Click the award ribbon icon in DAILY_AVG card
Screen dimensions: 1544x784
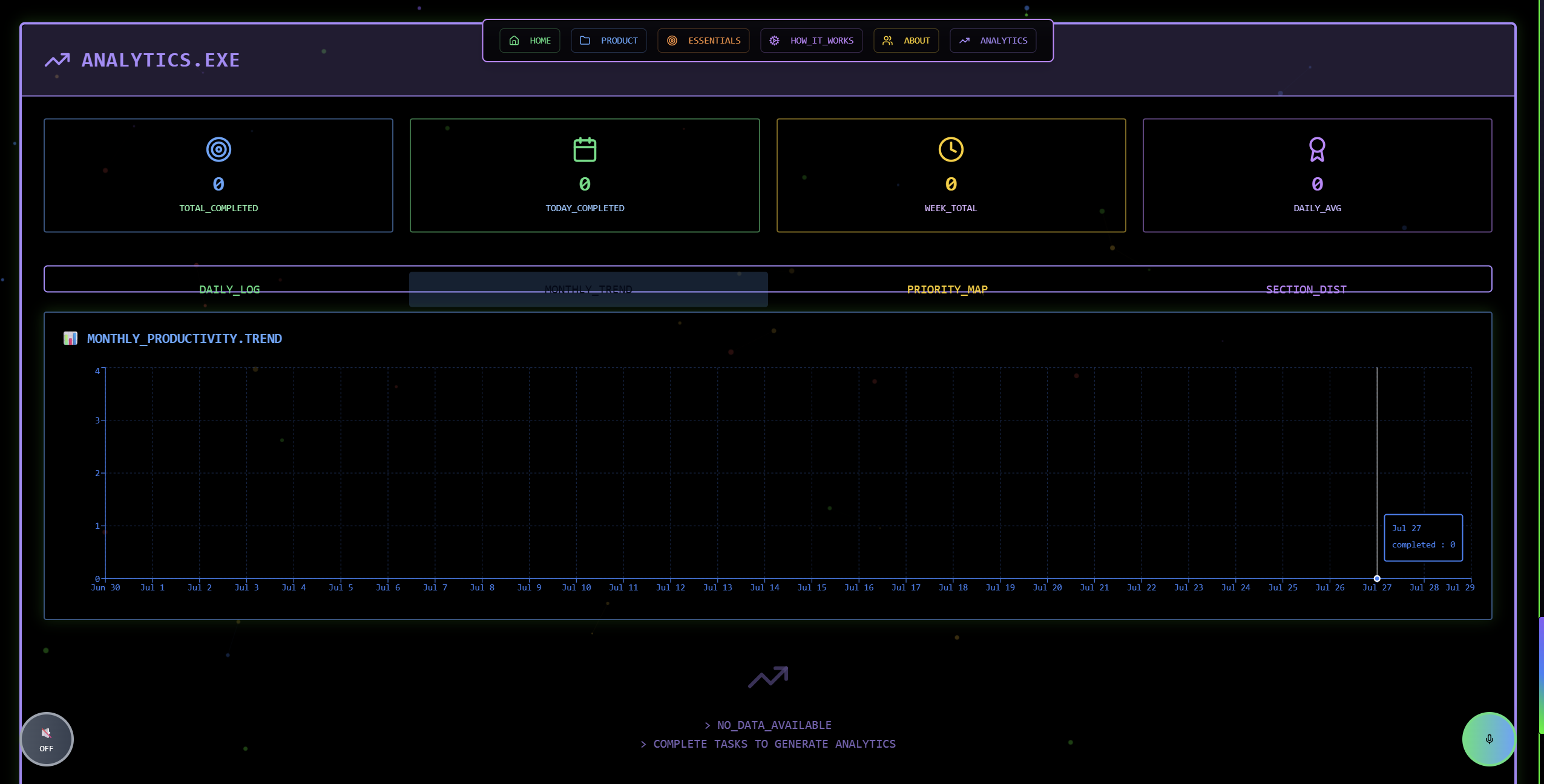pos(1317,149)
